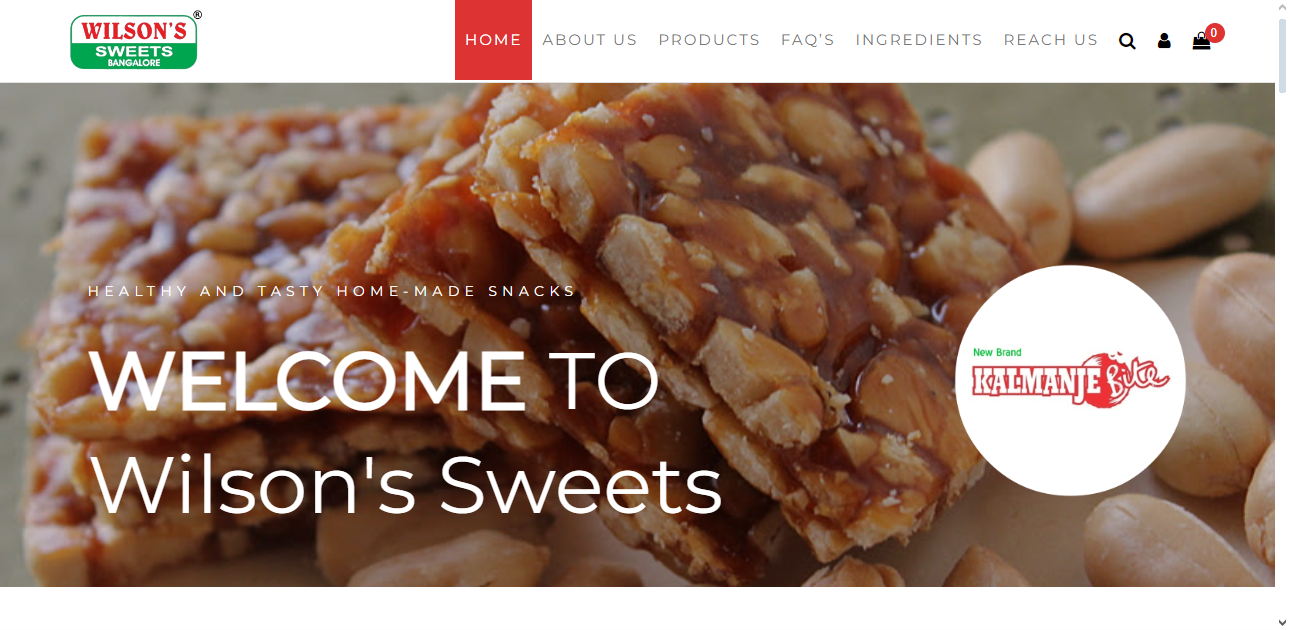This screenshot has width=1290, height=630.
Task: Click the WELCOME TO banner heading
Action: (x=374, y=381)
